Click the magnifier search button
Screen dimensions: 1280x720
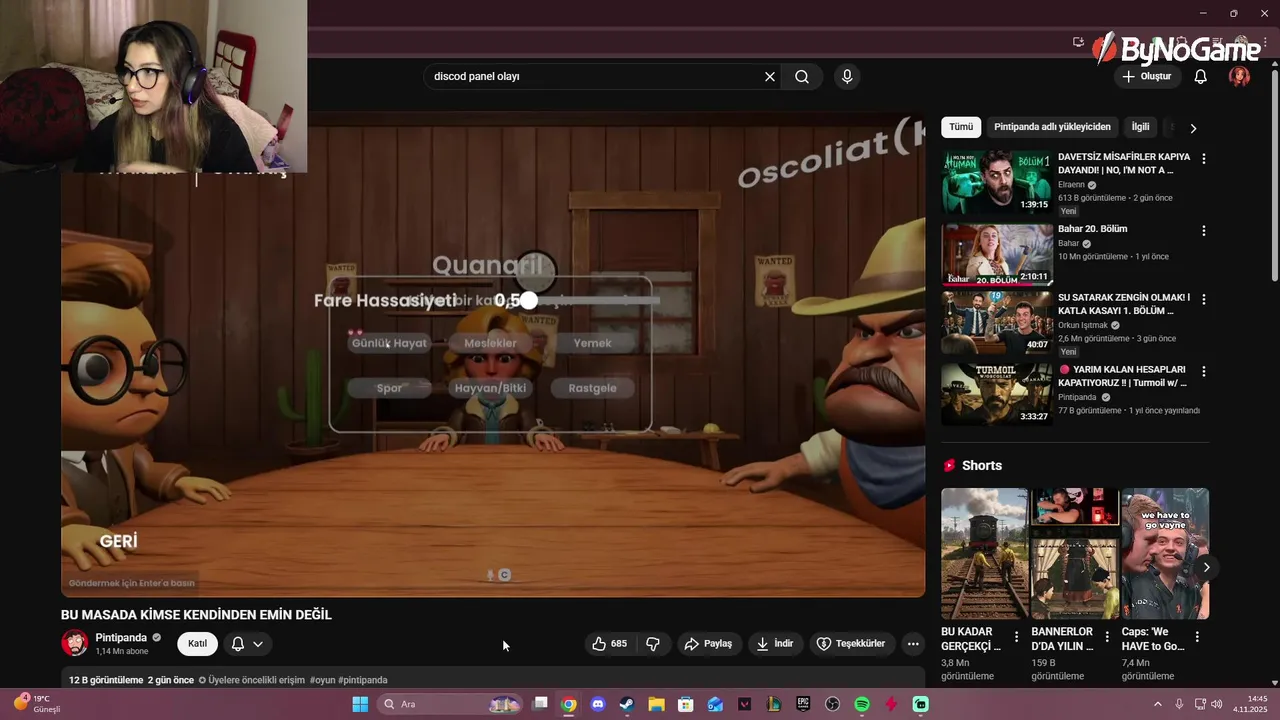coord(802,77)
